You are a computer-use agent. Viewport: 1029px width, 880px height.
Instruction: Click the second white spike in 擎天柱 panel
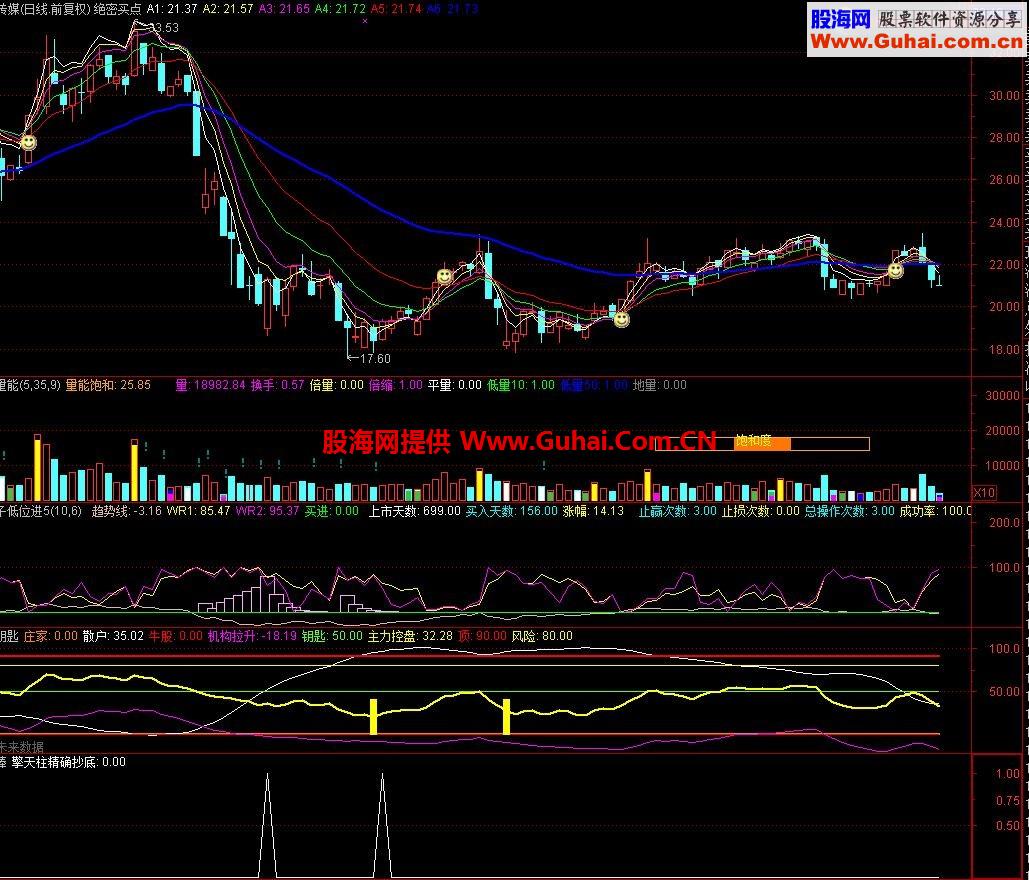383,825
